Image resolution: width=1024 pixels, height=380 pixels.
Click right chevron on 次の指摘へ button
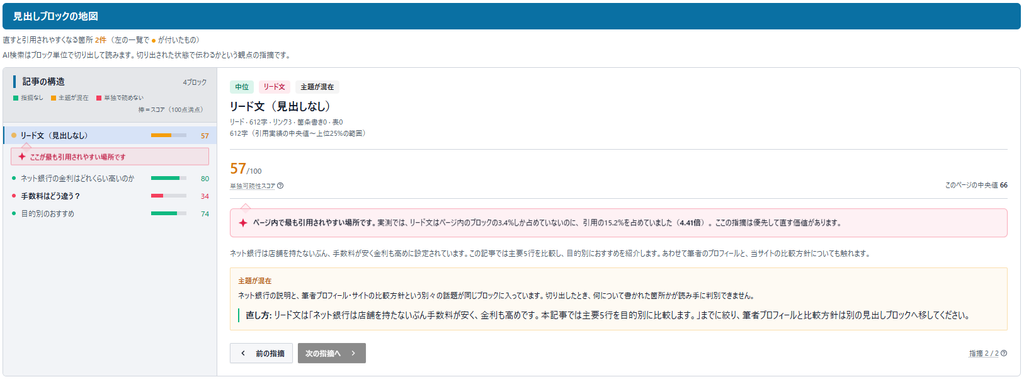point(353,353)
